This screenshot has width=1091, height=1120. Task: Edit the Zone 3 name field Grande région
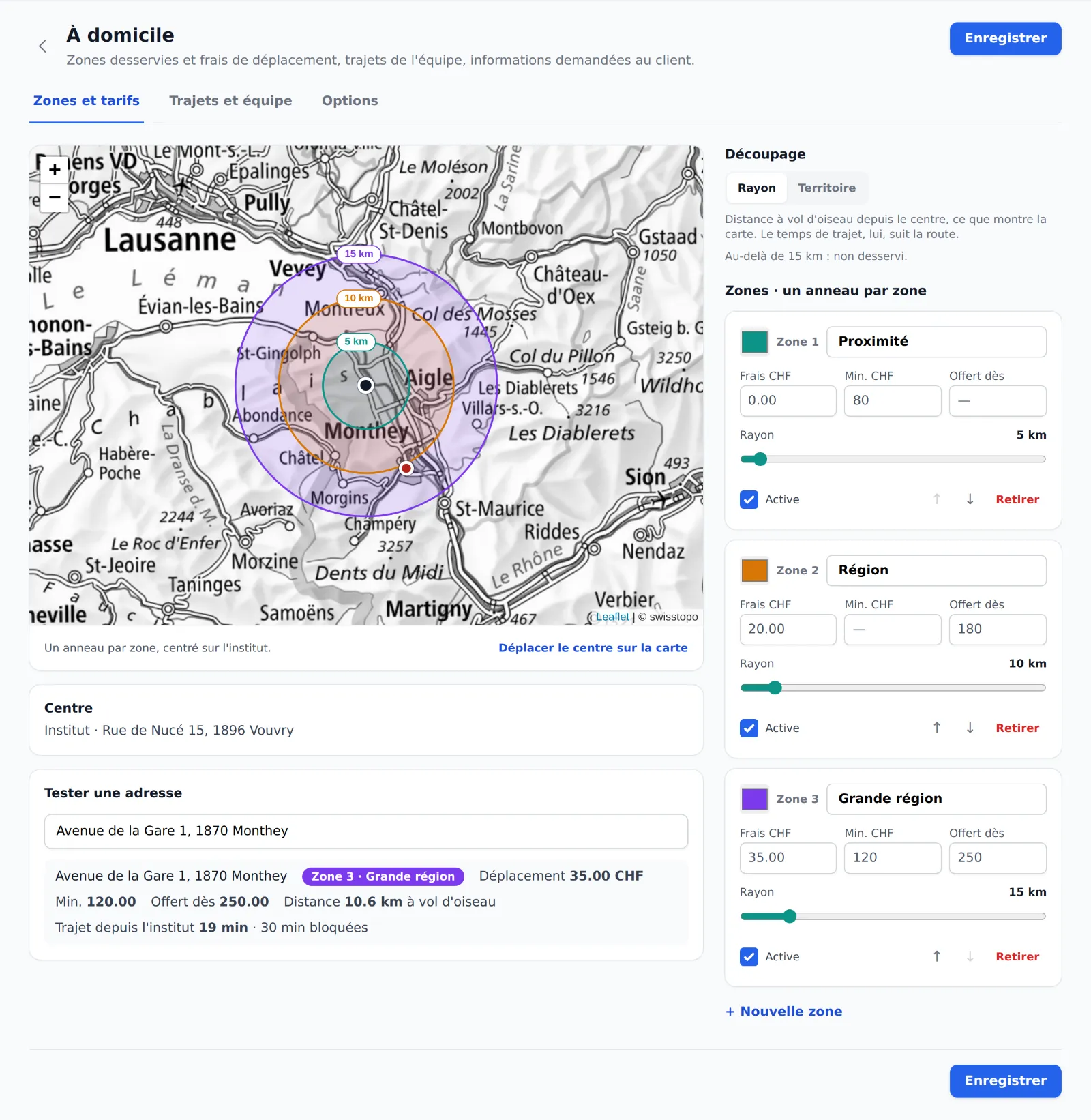point(936,799)
